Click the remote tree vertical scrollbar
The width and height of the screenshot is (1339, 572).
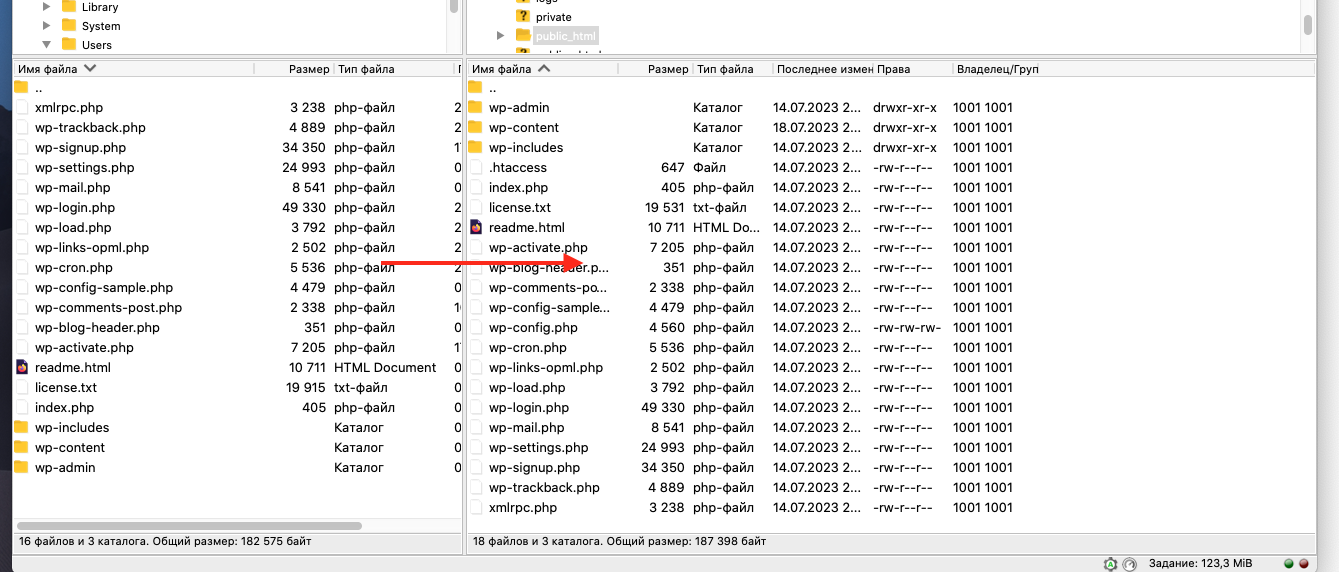pyautogui.click(x=1307, y=25)
